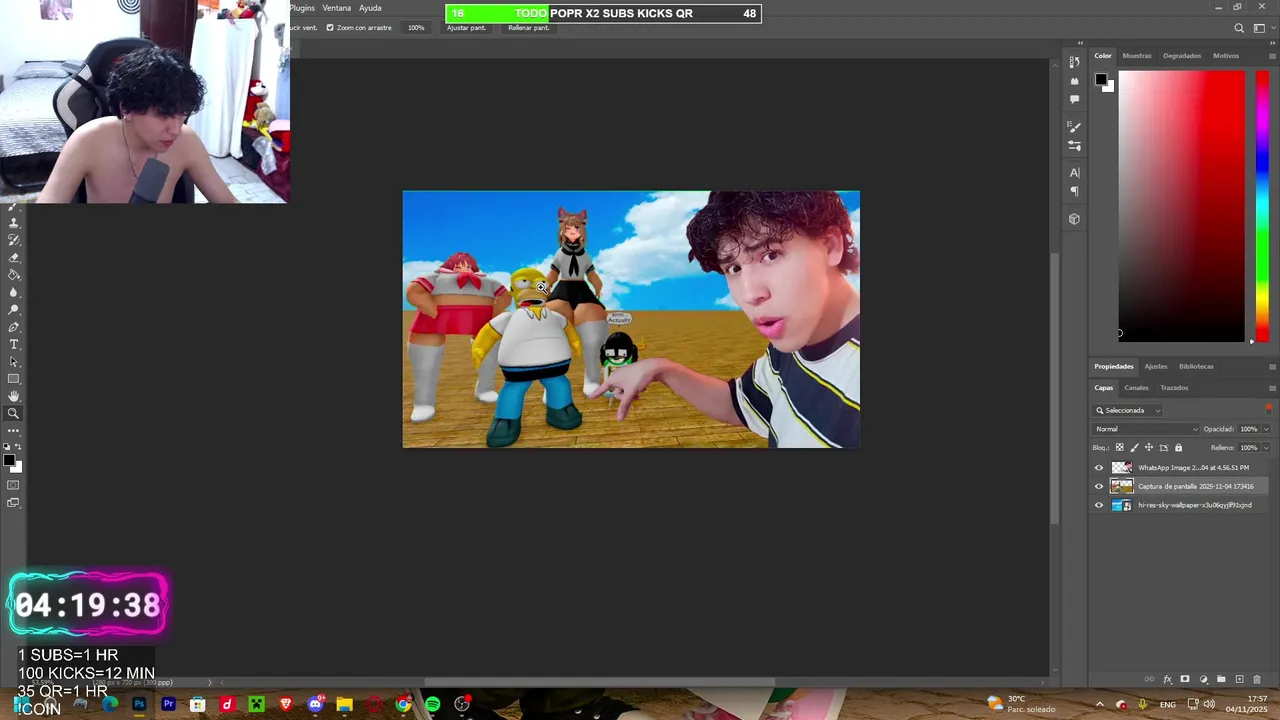
Task: Select the Eraser tool
Action: (14, 258)
